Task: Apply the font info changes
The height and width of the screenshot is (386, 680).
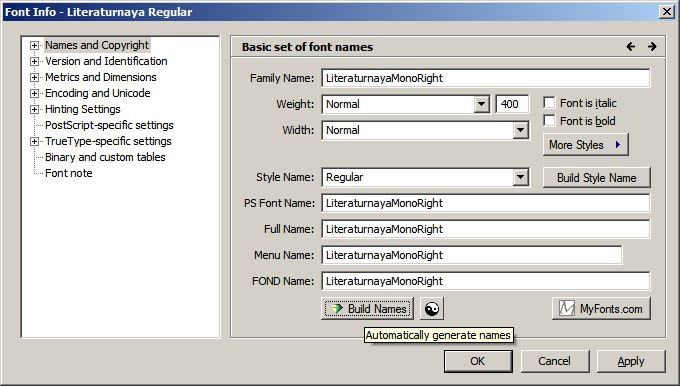Action: [631, 361]
